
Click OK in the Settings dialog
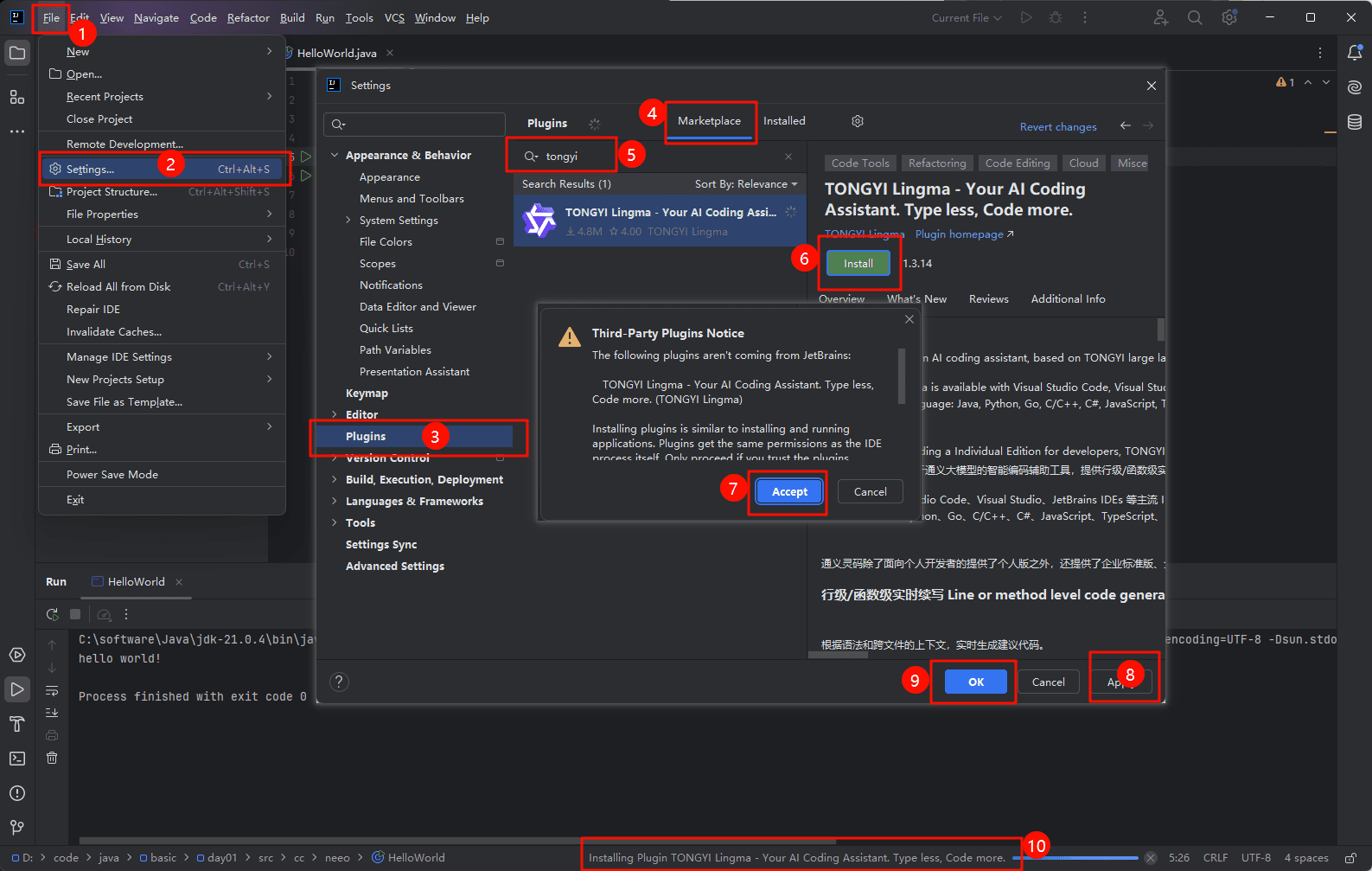[x=976, y=682]
